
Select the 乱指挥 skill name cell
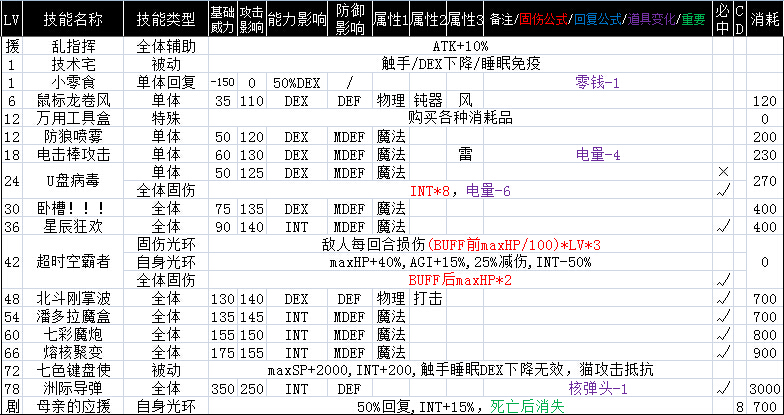(73, 47)
